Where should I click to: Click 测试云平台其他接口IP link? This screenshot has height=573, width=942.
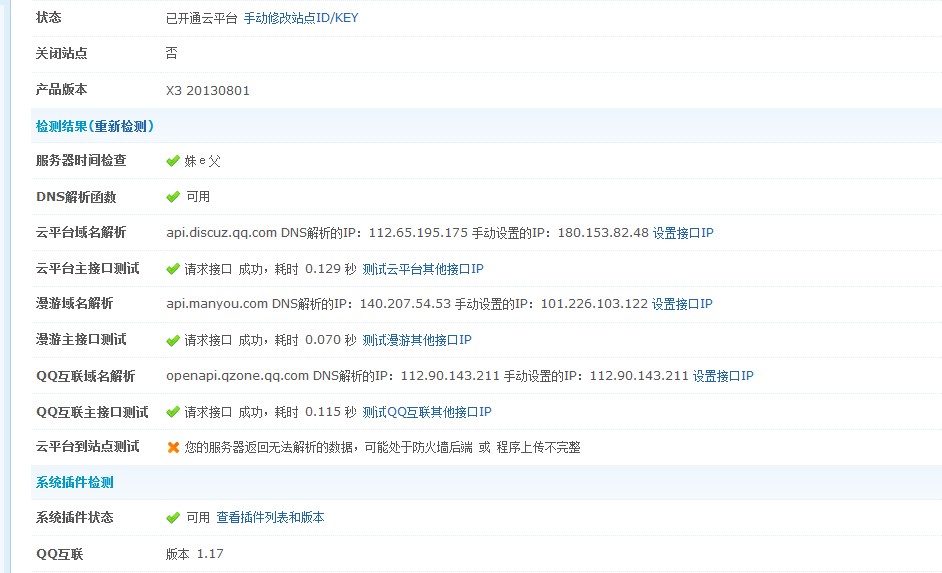coord(423,269)
